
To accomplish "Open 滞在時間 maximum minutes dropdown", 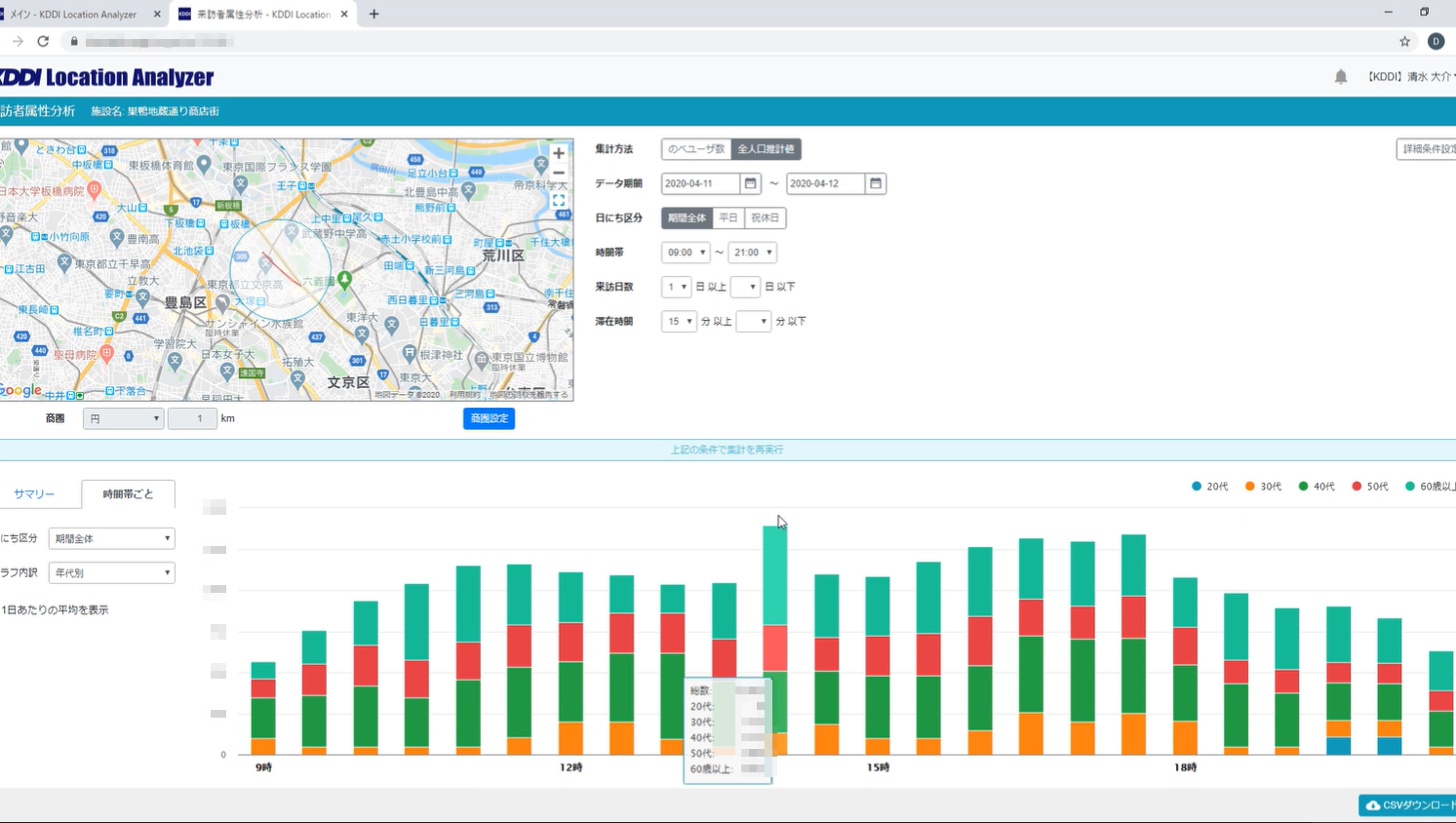I will 753,321.
